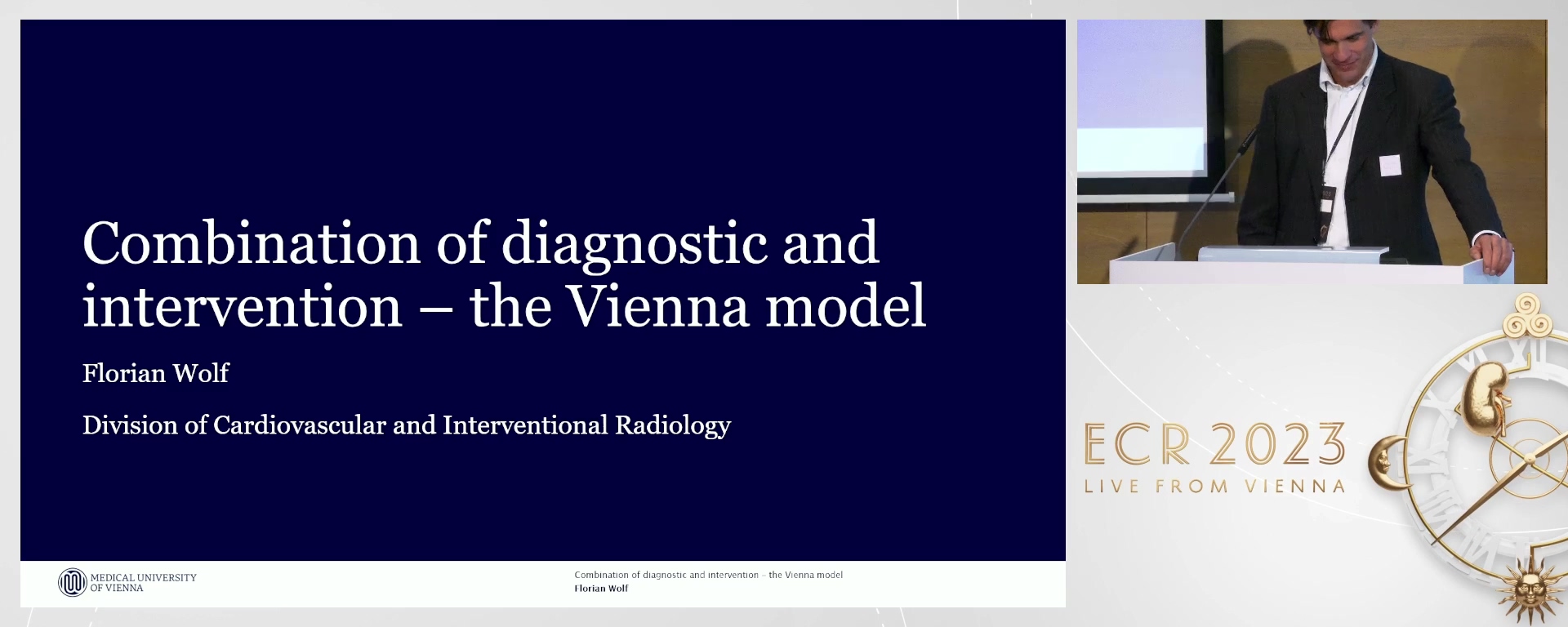Click the footer presentation title text
The height and width of the screenshot is (627, 1568).
point(708,575)
